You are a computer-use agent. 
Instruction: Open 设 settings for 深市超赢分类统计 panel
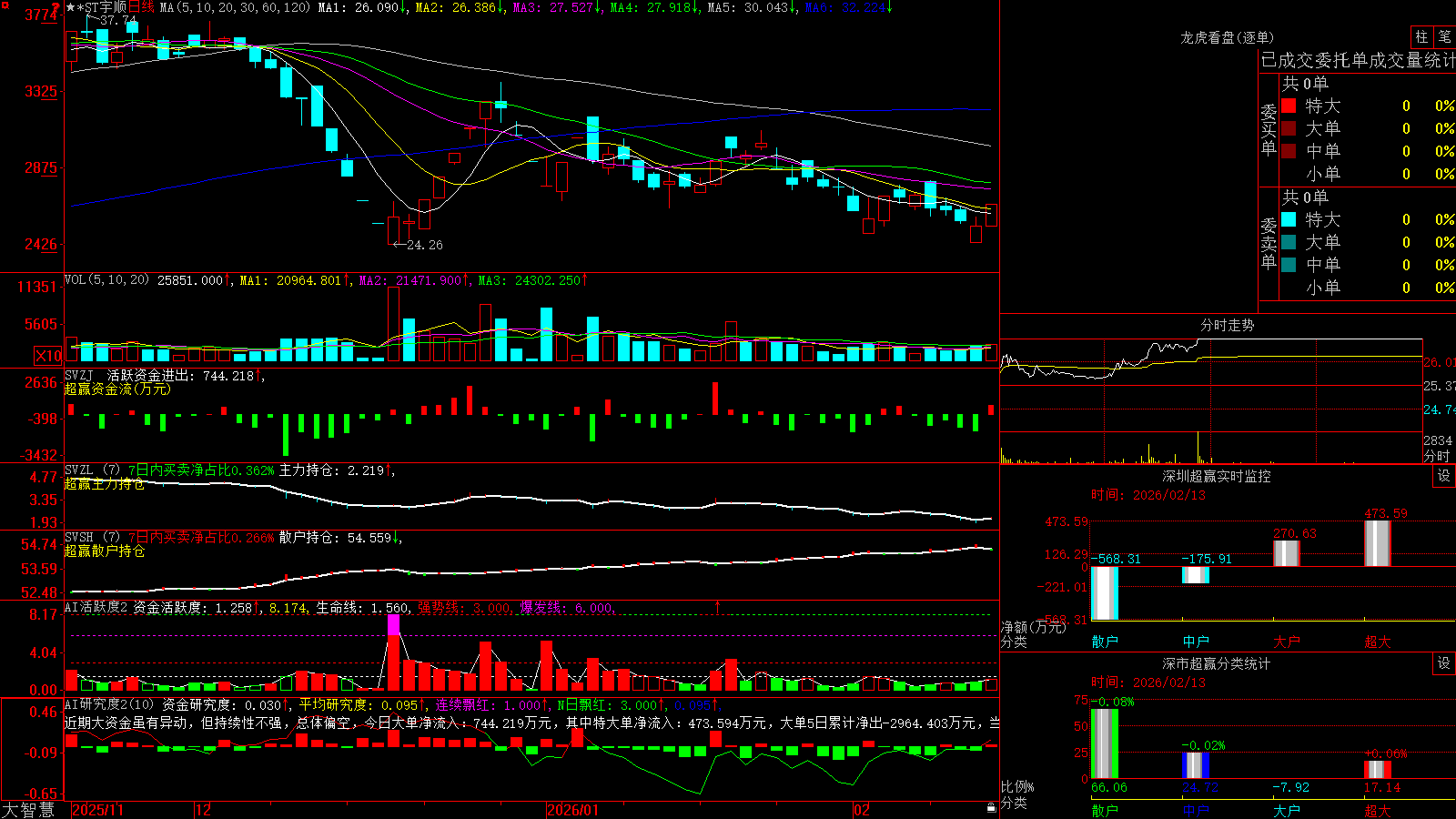[x=1444, y=663]
